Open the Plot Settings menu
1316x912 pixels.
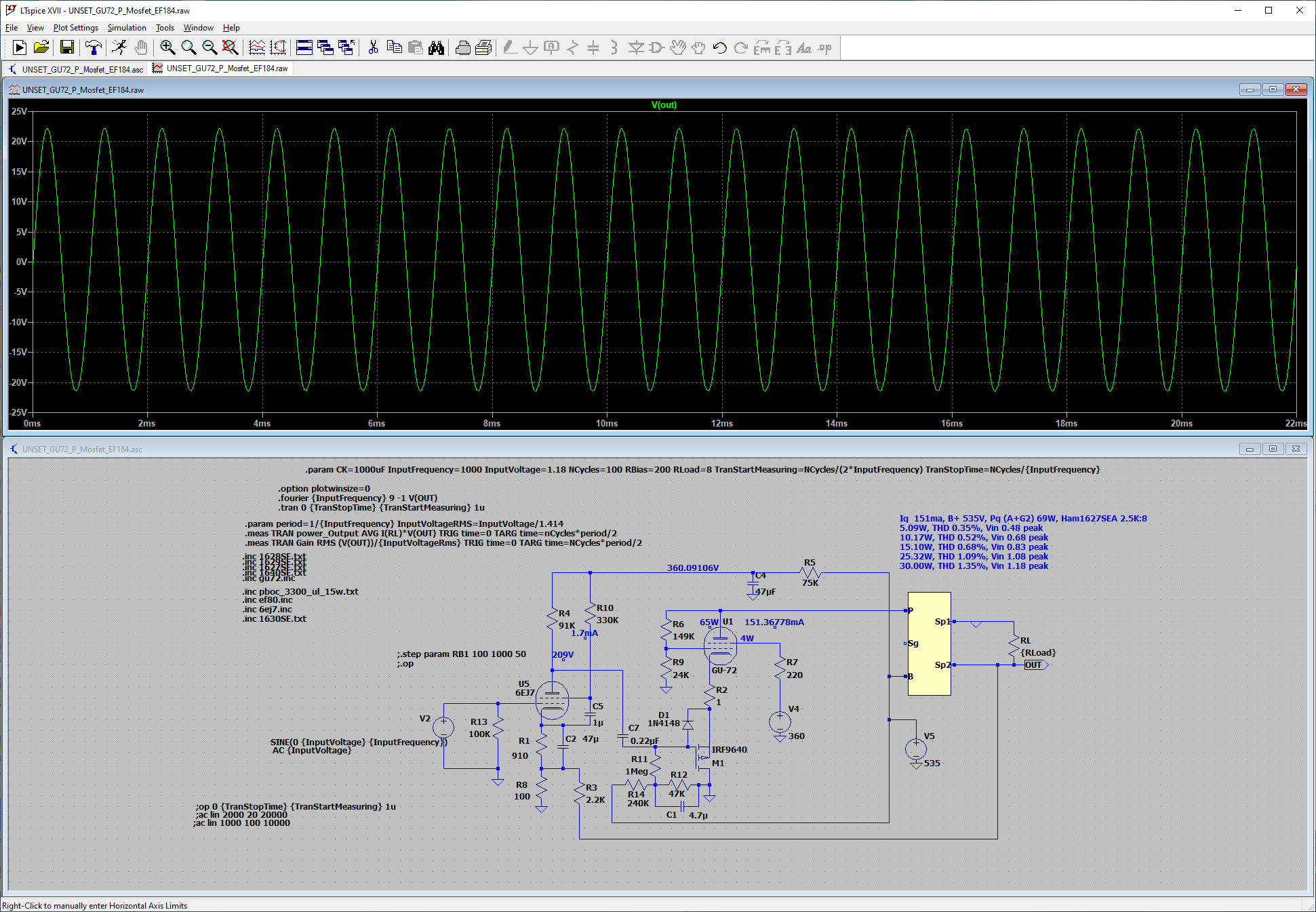coord(76,28)
